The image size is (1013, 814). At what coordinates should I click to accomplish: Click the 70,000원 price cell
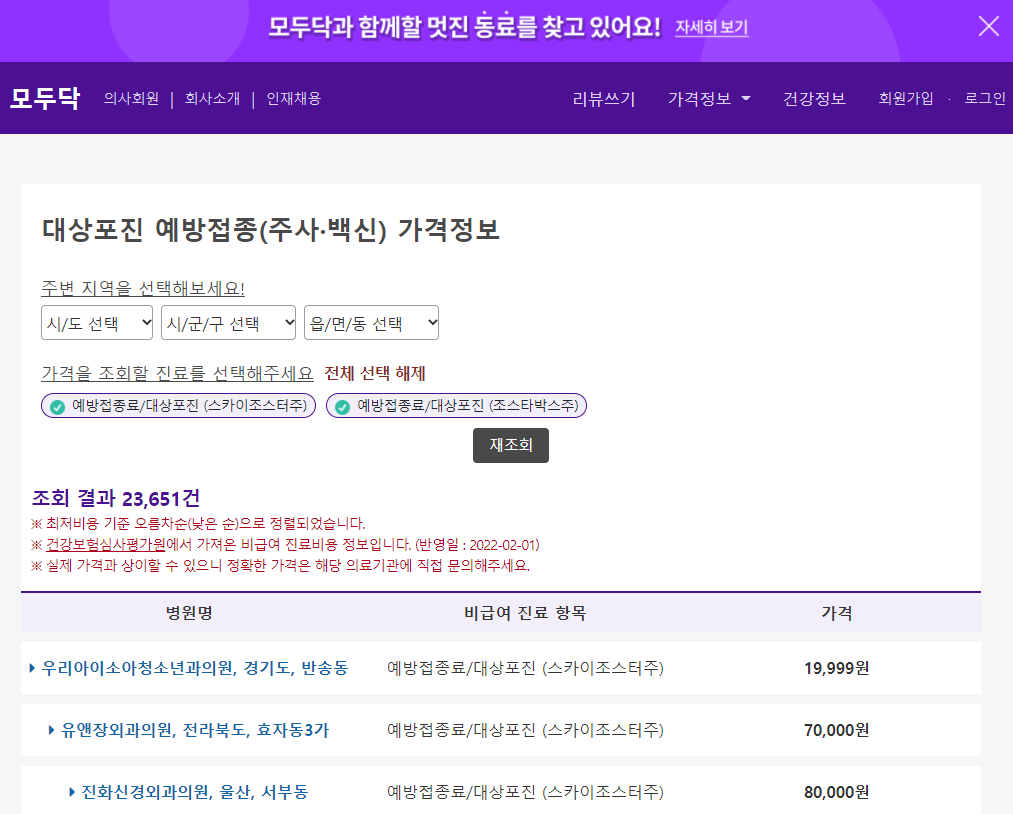click(x=836, y=730)
